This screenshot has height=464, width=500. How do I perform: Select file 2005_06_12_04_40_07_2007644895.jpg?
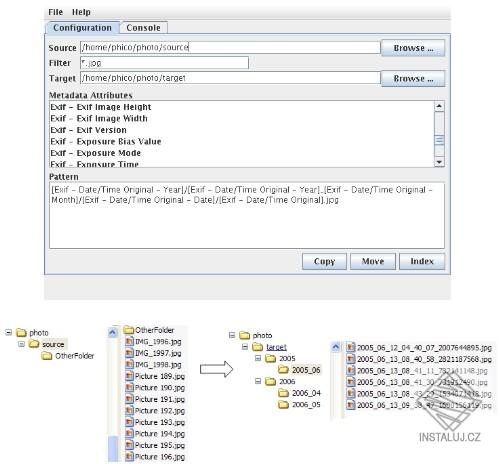click(x=419, y=348)
